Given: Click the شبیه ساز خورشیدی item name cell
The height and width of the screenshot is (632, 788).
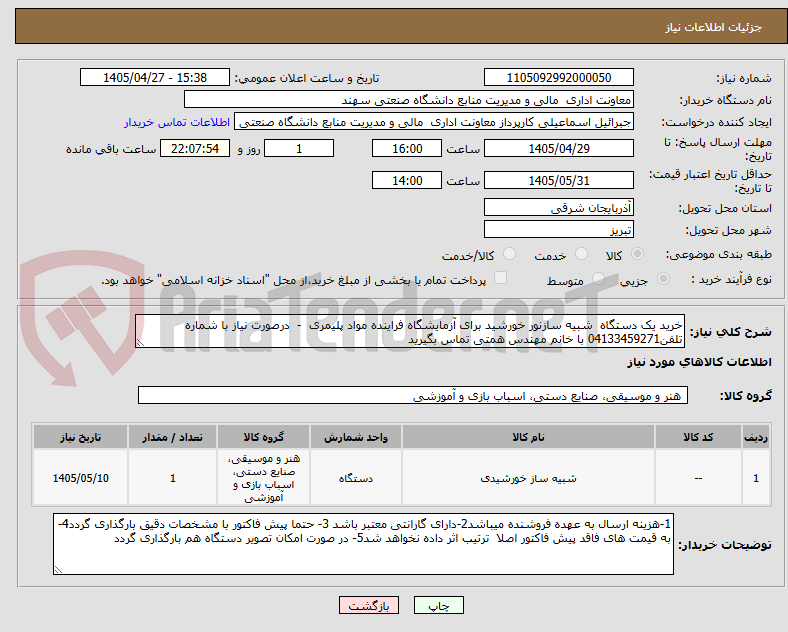Looking at the screenshot, I should 528,478.
